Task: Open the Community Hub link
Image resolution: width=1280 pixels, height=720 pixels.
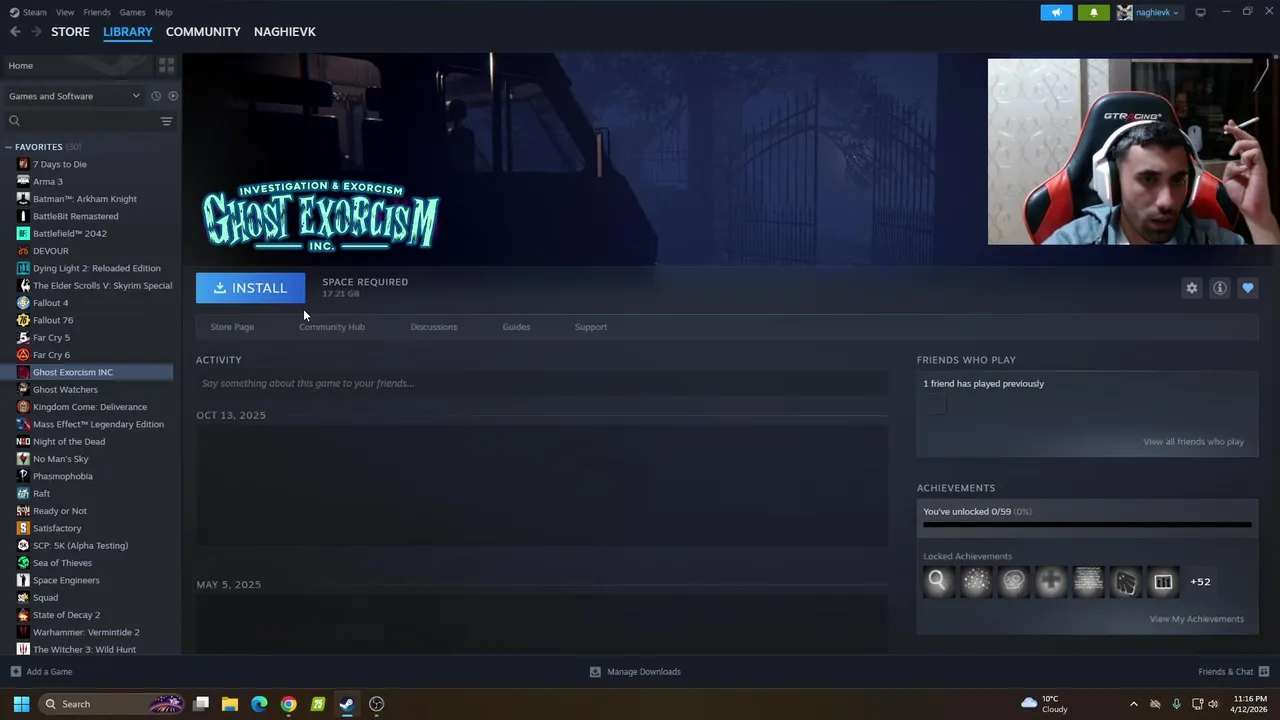Action: (x=332, y=327)
